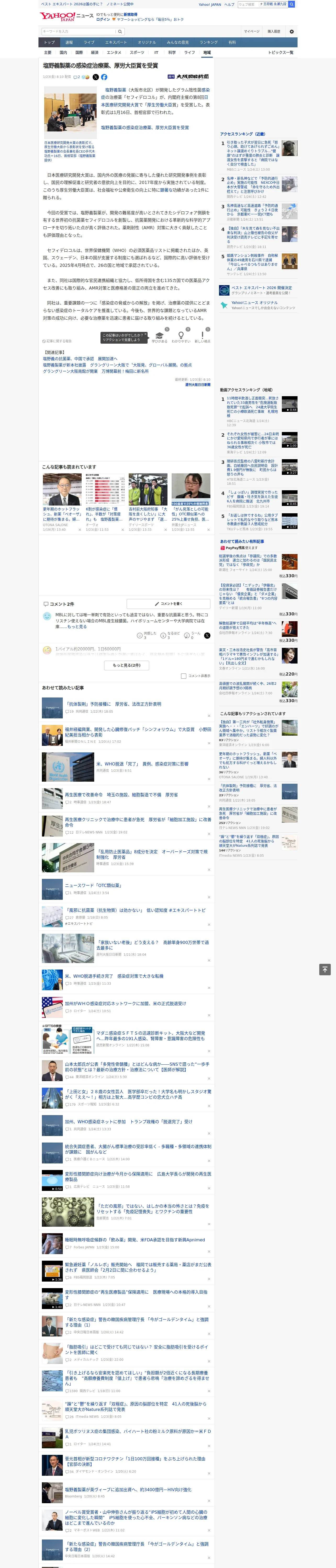Open 週刊大阪日日新聞 source link
Screen dimensions: 336x1568
pyautogui.click(x=198, y=385)
